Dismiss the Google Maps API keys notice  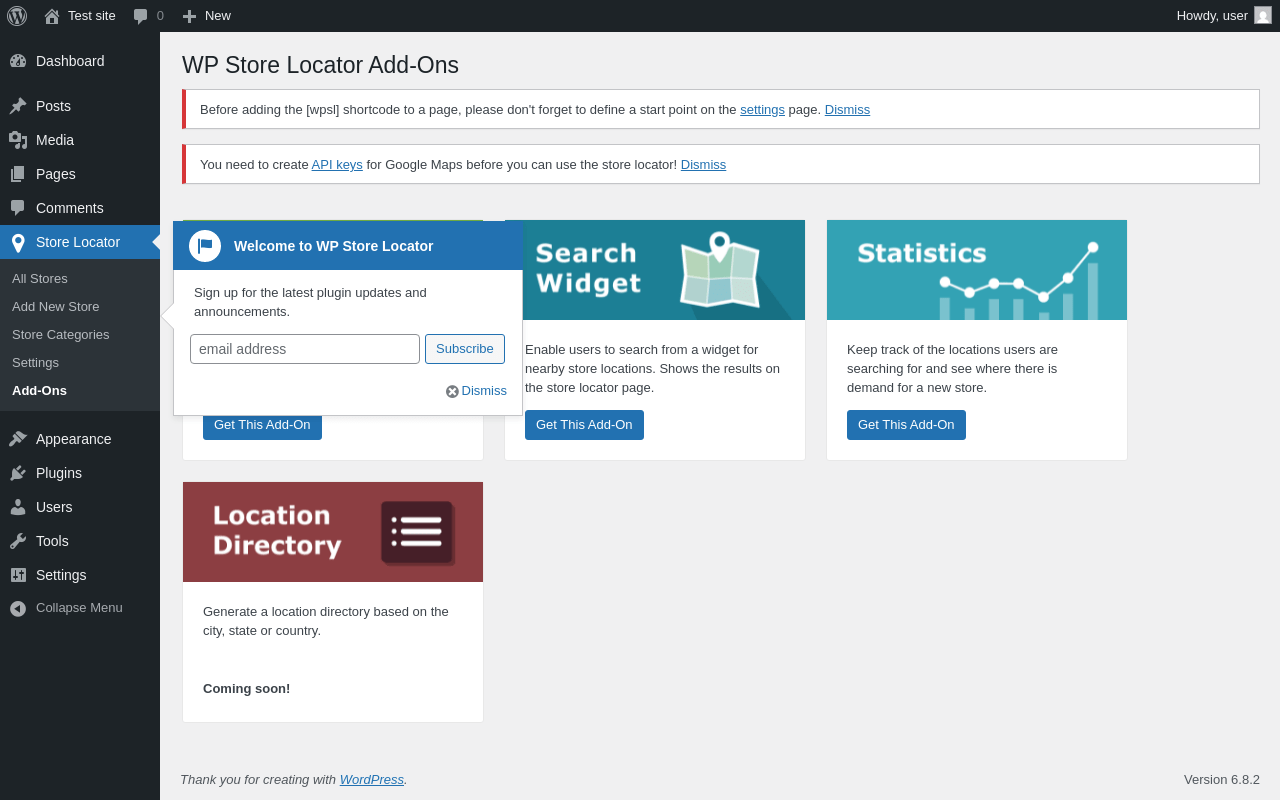click(703, 165)
